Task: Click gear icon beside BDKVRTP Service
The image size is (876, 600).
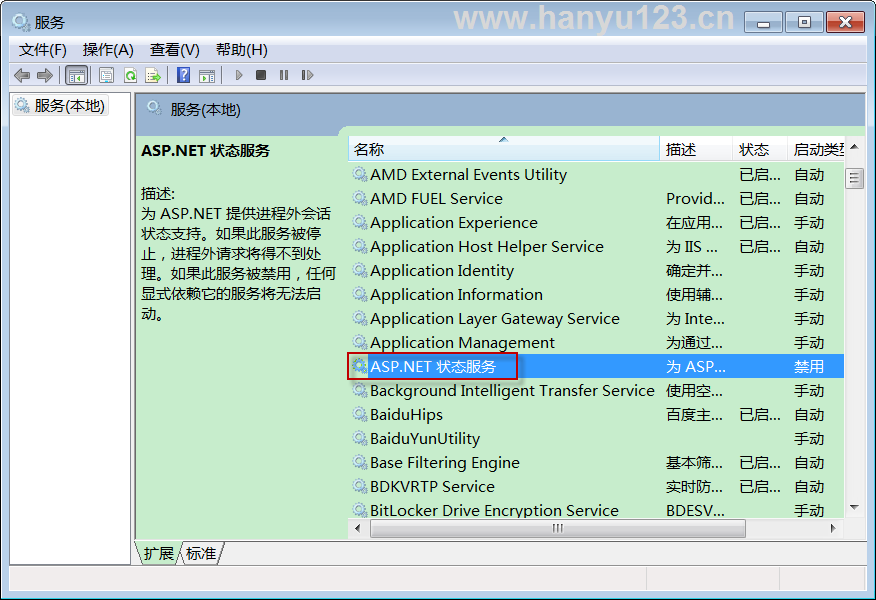Action: coord(360,487)
